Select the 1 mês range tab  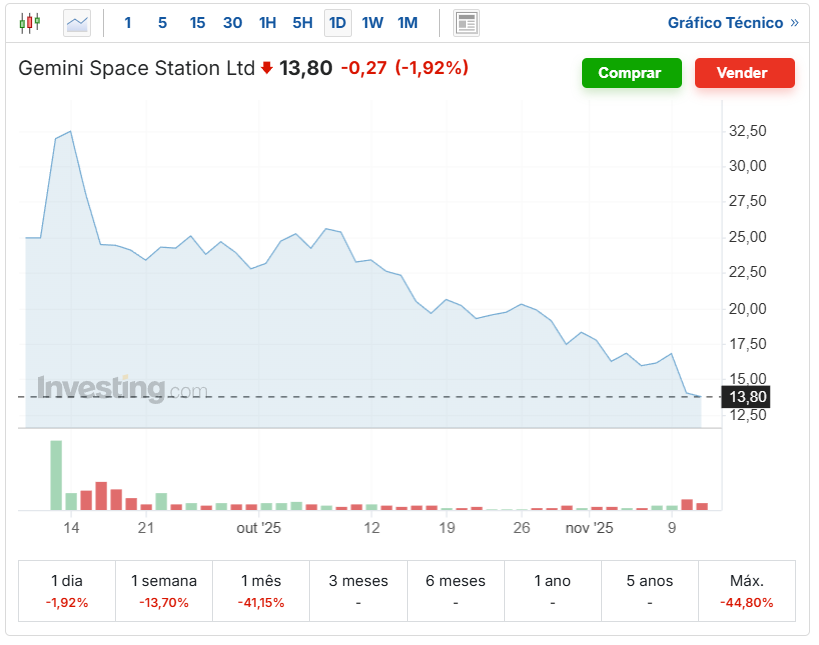(x=261, y=590)
